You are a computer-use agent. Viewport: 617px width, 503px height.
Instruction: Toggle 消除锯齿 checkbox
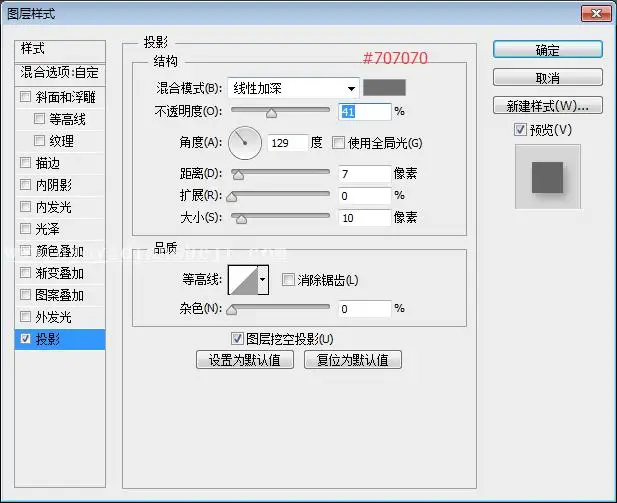click(288, 280)
